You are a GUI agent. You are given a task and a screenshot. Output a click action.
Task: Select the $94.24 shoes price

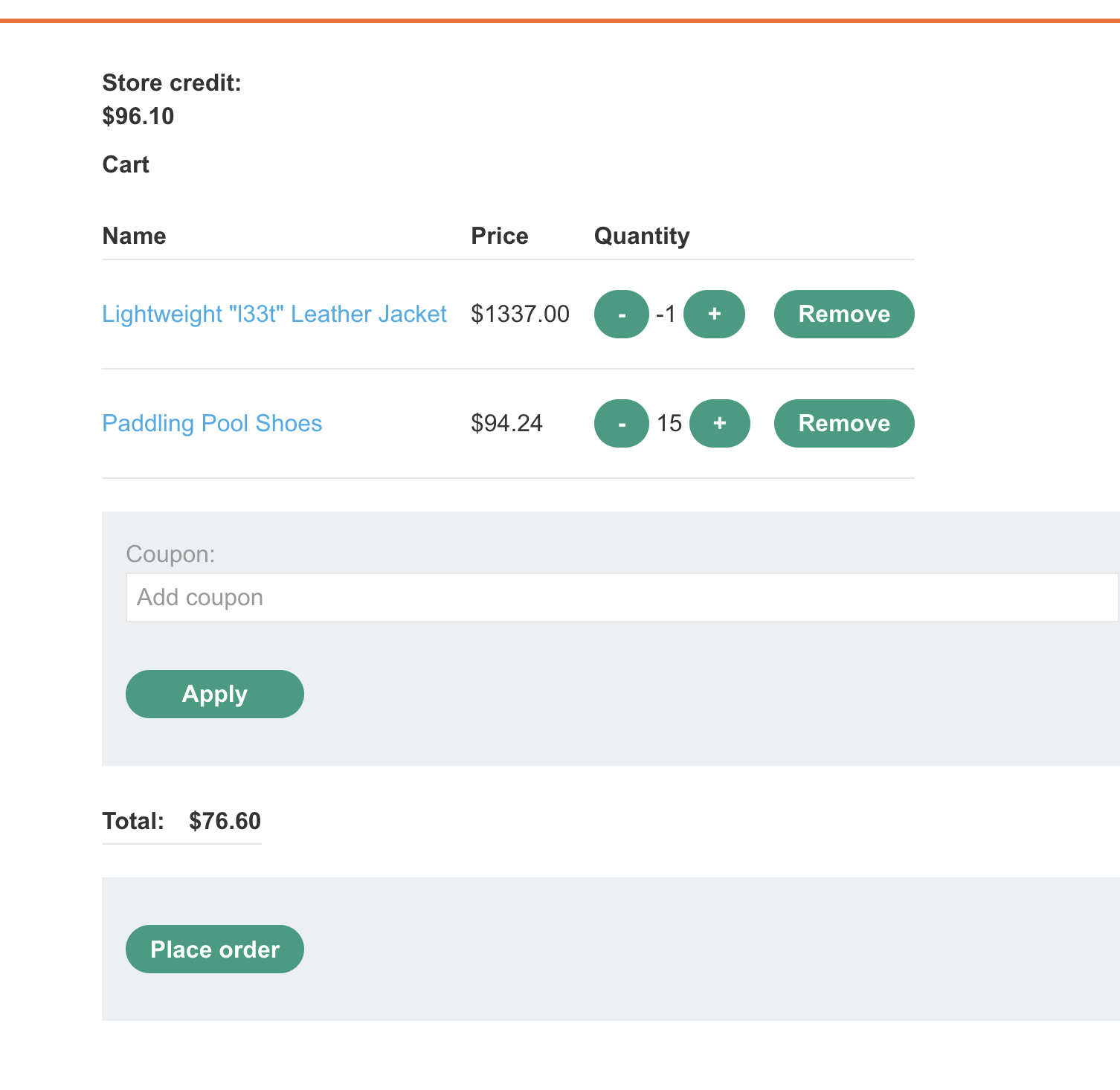pyautogui.click(x=506, y=424)
